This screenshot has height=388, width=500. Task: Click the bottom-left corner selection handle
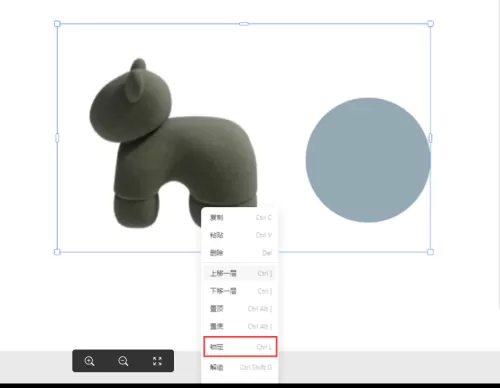[57, 252]
